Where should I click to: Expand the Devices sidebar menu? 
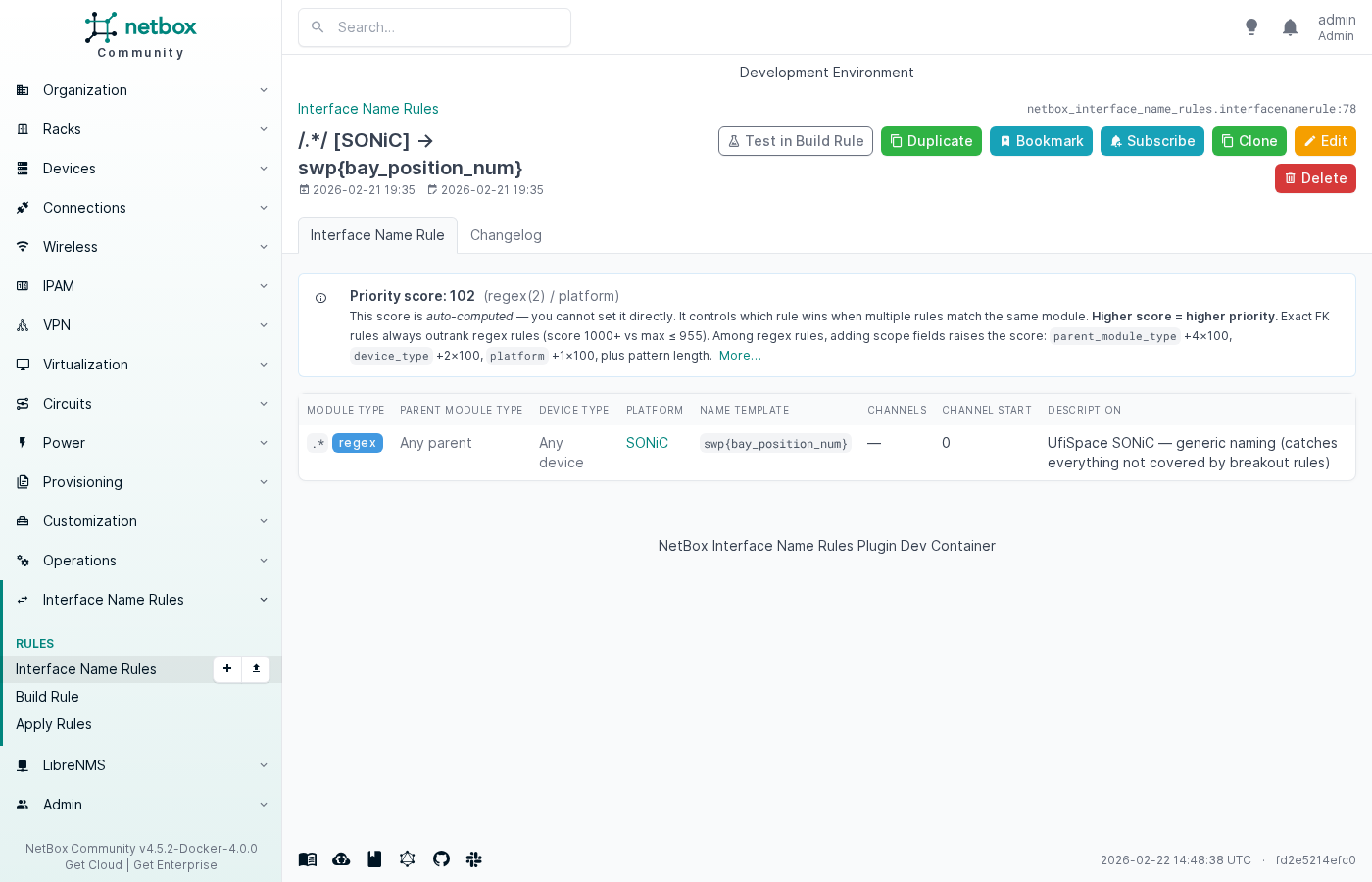coord(140,169)
